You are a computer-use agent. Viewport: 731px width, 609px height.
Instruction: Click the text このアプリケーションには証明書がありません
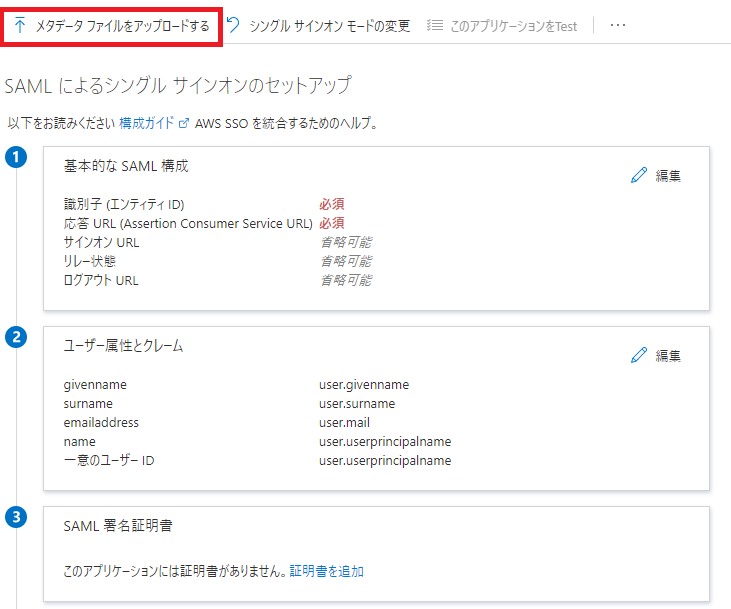[x=175, y=571]
